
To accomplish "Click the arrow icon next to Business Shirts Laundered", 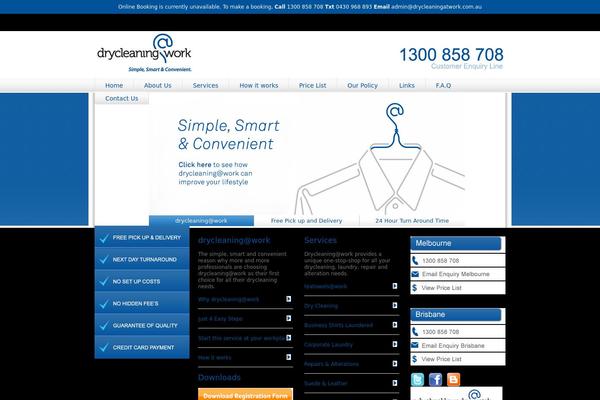I will point(395,325).
